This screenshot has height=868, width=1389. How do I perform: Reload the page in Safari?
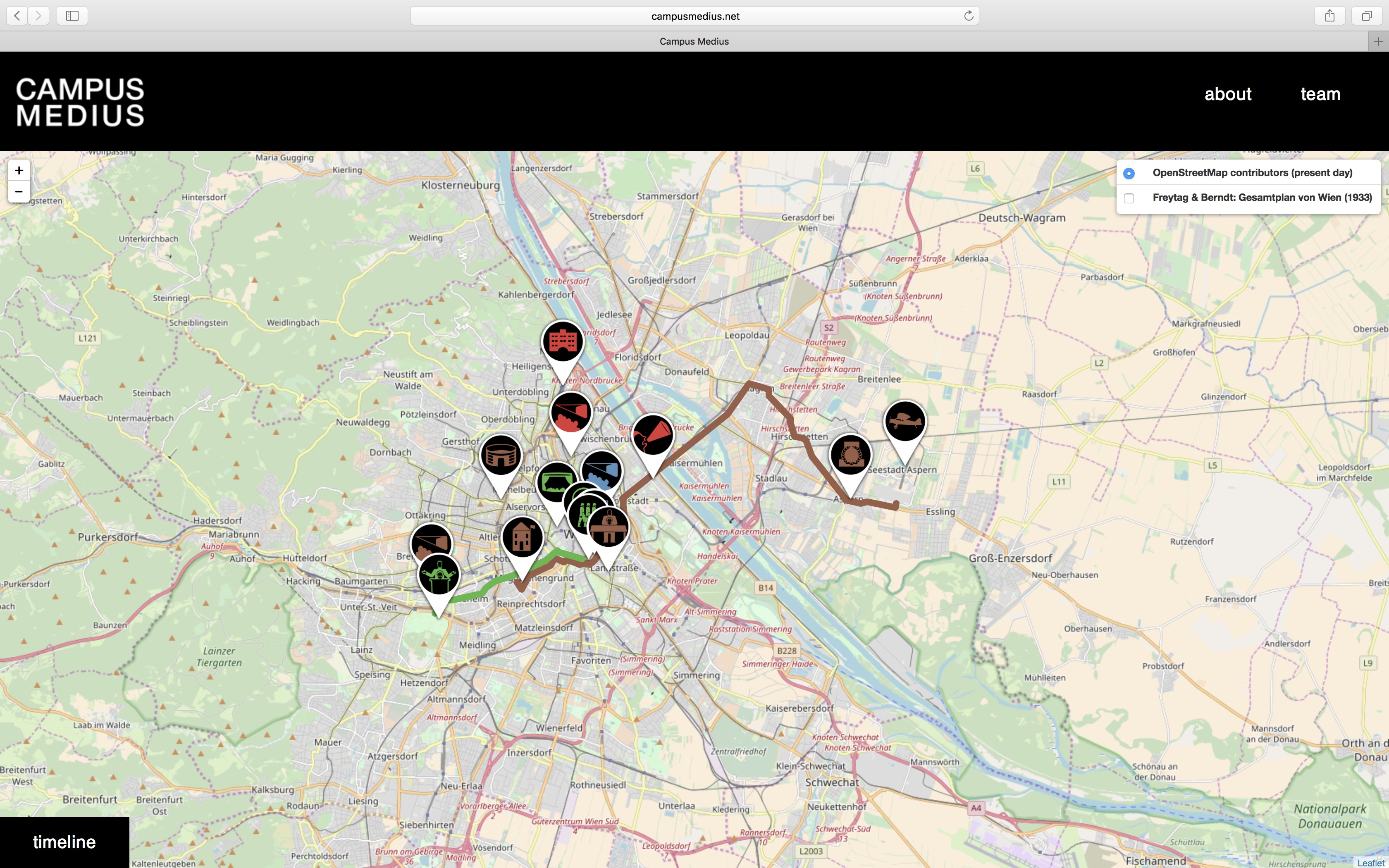(x=968, y=16)
